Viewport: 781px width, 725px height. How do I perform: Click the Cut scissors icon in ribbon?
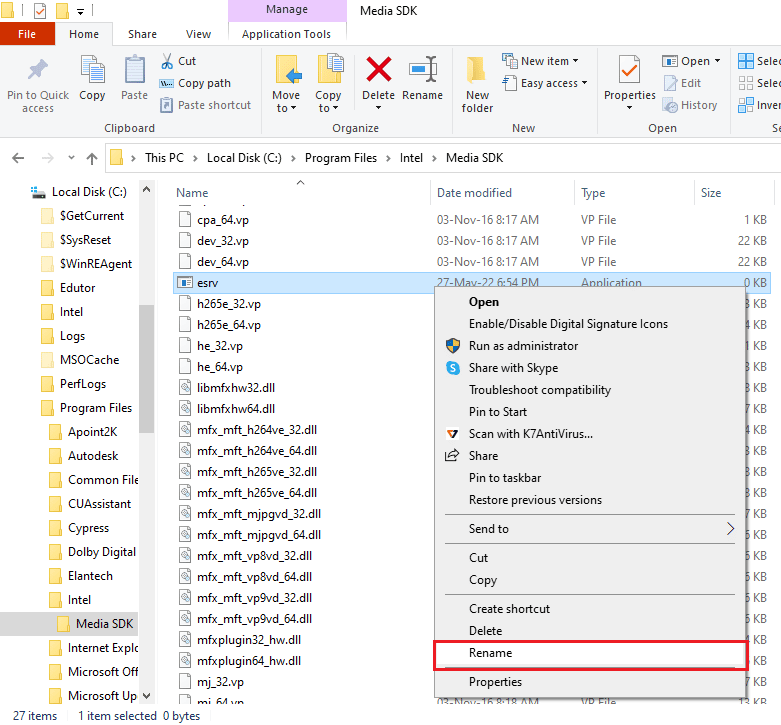point(167,61)
